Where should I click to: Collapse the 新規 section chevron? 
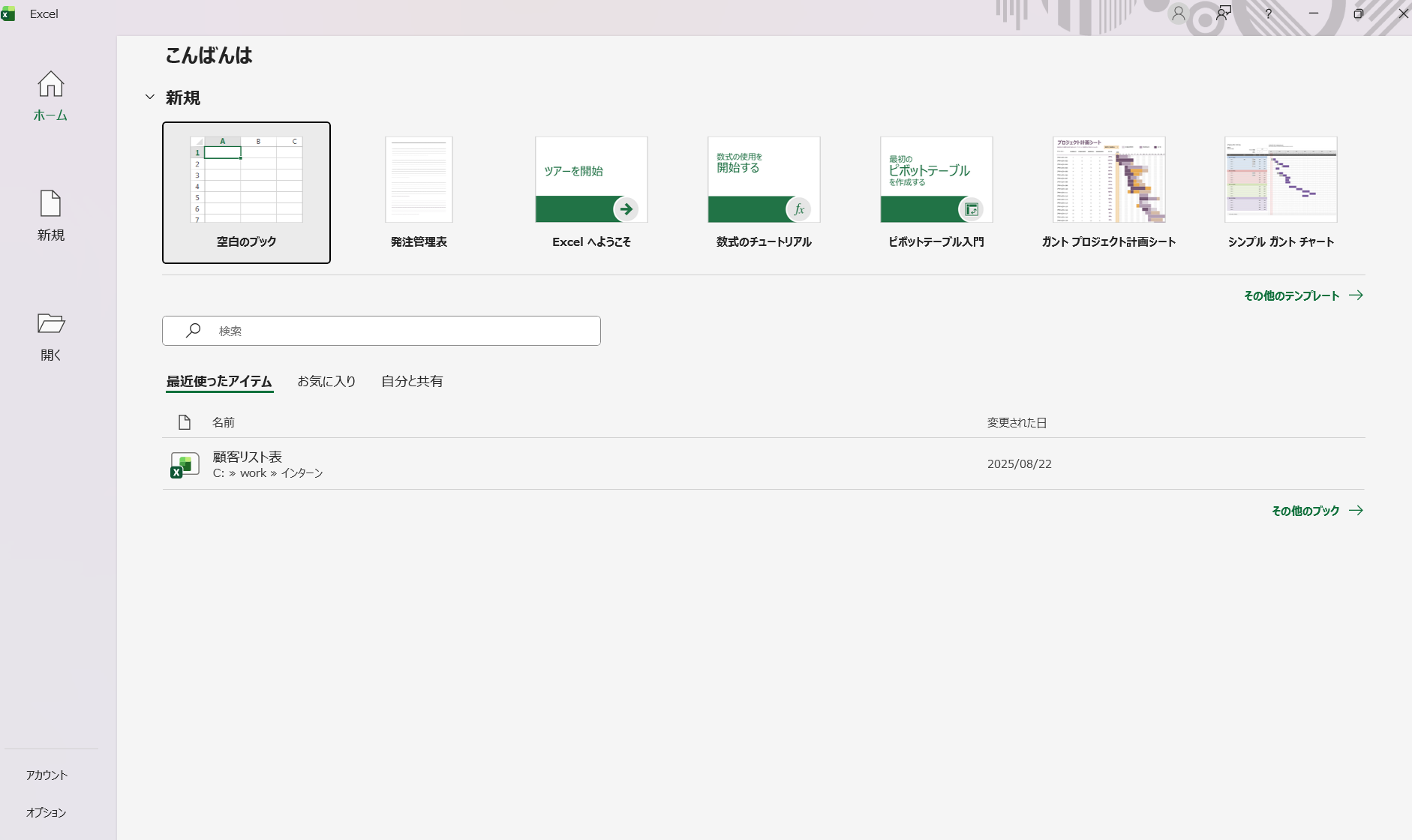coord(150,97)
